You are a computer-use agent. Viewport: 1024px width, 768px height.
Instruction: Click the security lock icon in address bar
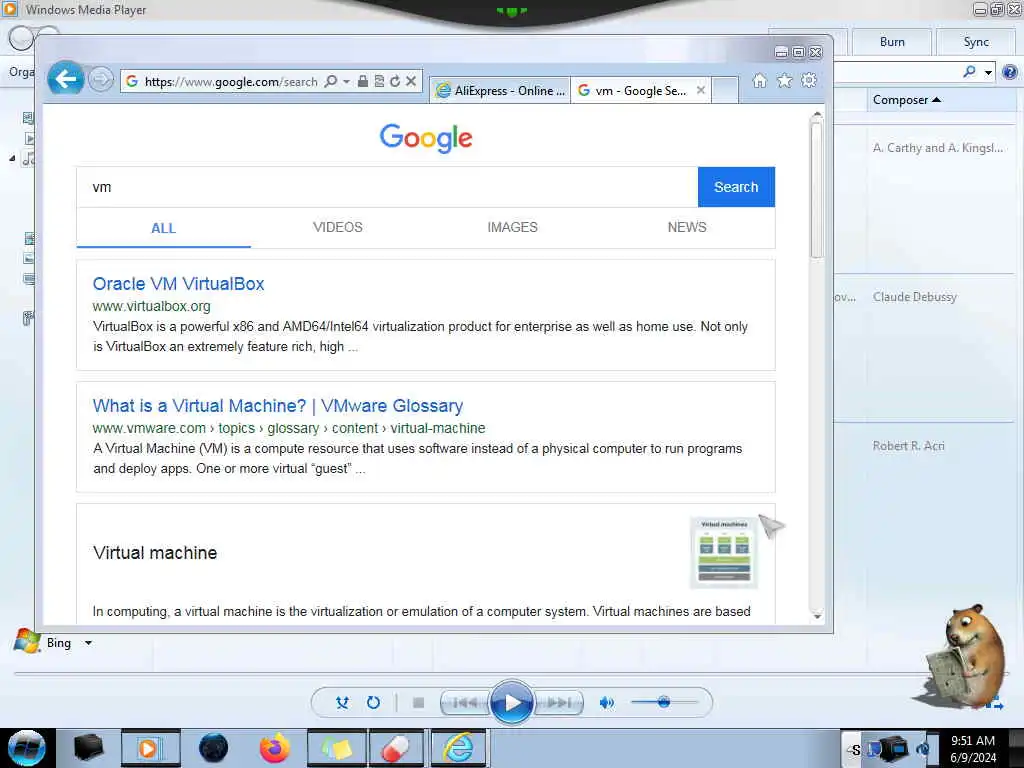coord(362,81)
